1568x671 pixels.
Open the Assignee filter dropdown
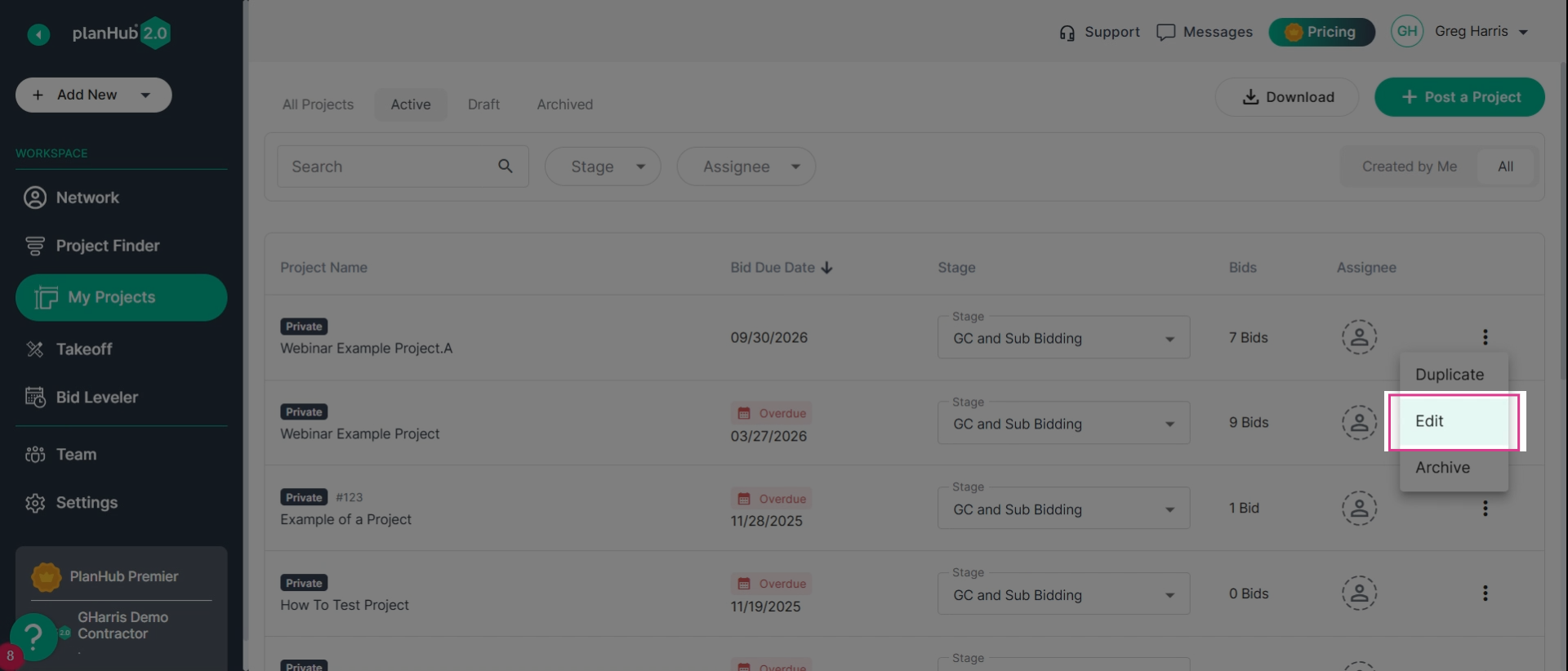click(746, 167)
